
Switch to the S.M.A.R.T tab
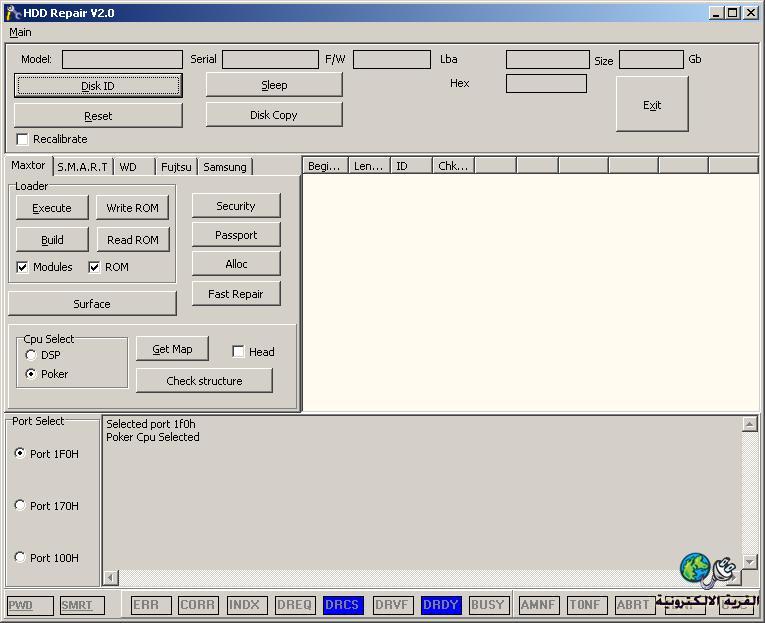[82, 167]
